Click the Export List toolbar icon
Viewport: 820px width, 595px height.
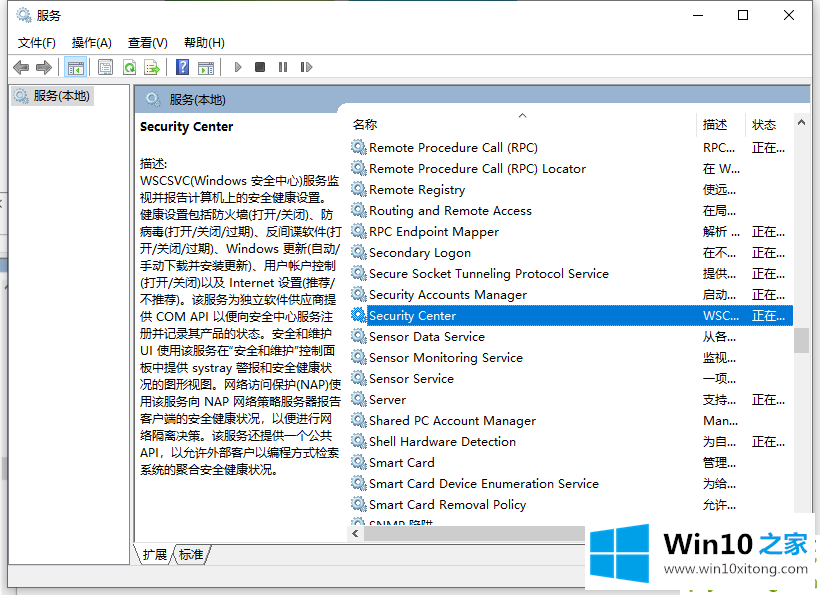[152, 67]
